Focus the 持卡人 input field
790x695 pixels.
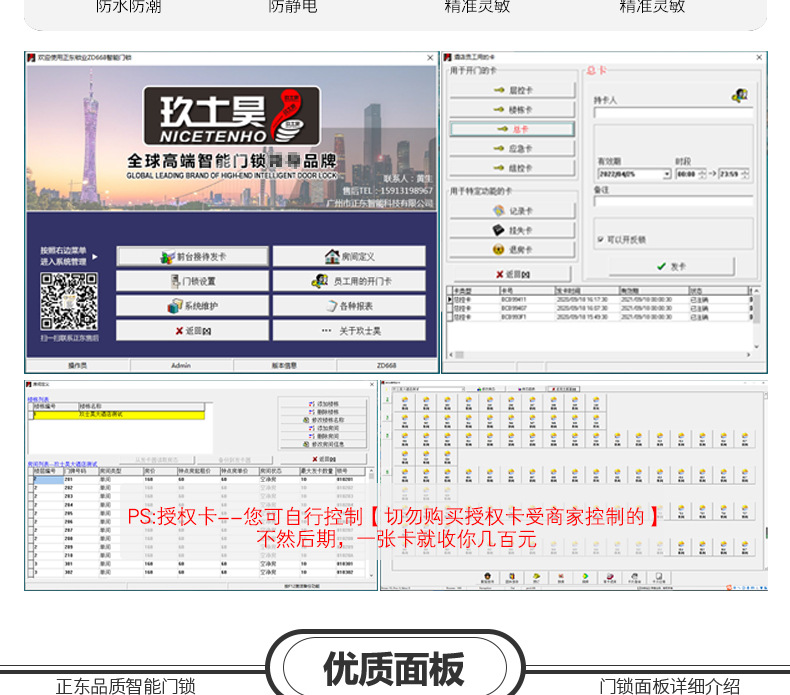[673, 113]
